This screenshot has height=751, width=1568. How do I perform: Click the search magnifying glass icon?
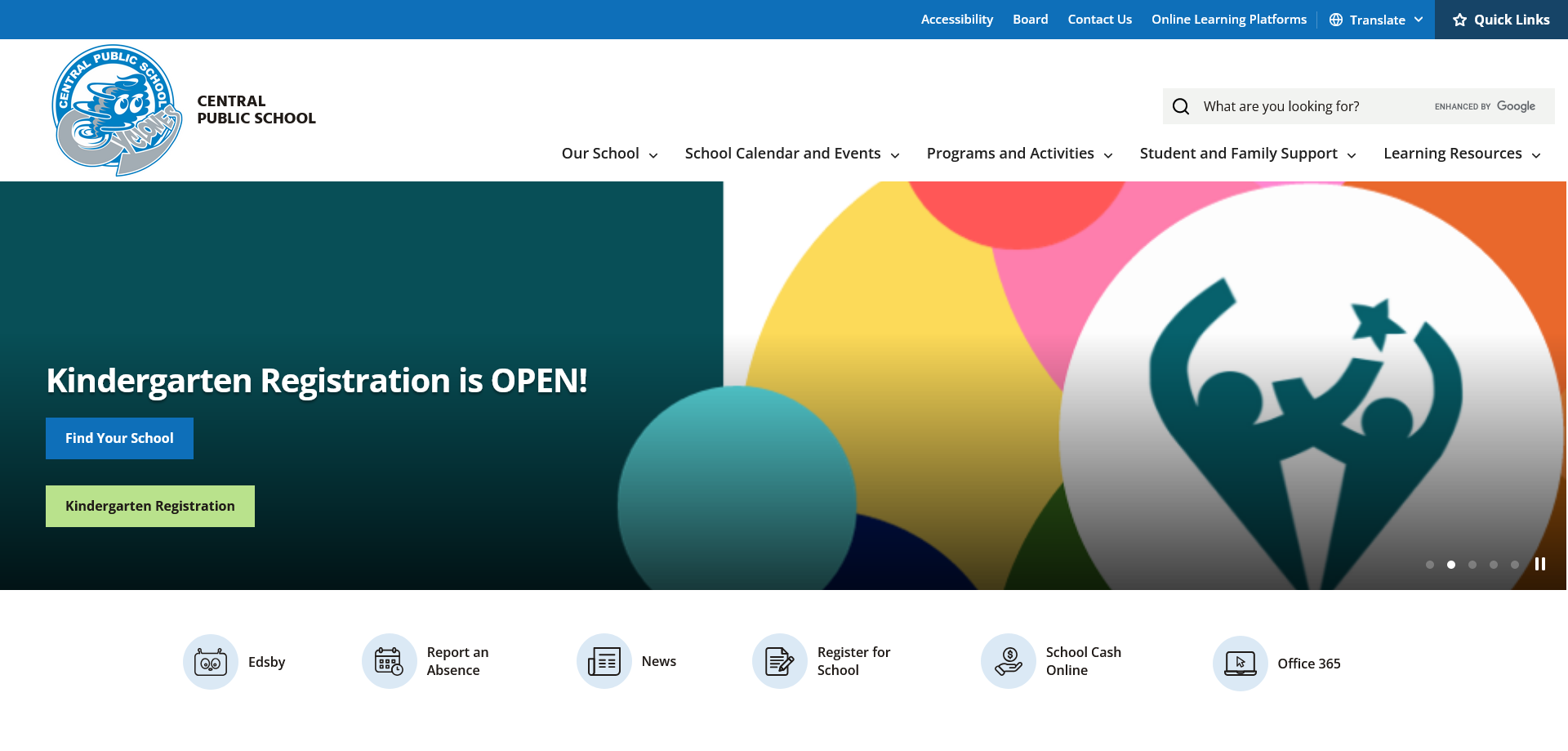click(1181, 106)
